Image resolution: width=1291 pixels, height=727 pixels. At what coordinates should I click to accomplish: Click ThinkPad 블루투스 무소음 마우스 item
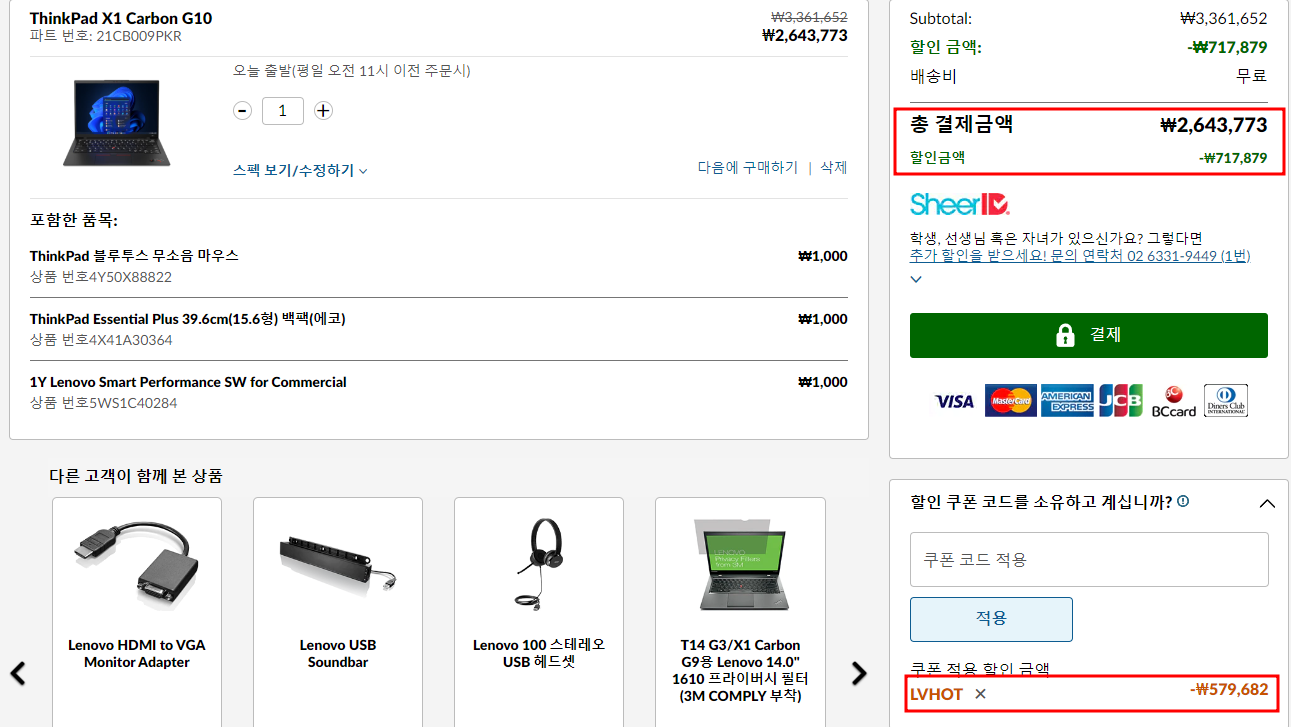click(134, 256)
